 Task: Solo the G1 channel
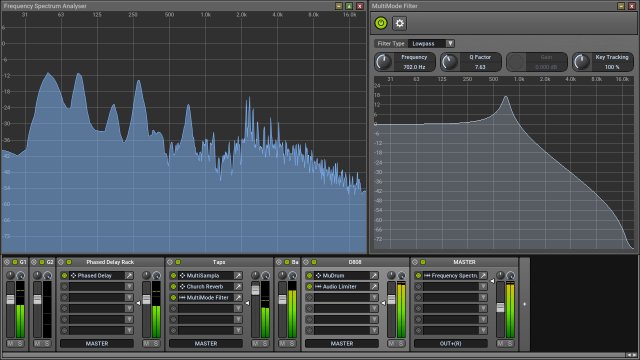point(20,344)
